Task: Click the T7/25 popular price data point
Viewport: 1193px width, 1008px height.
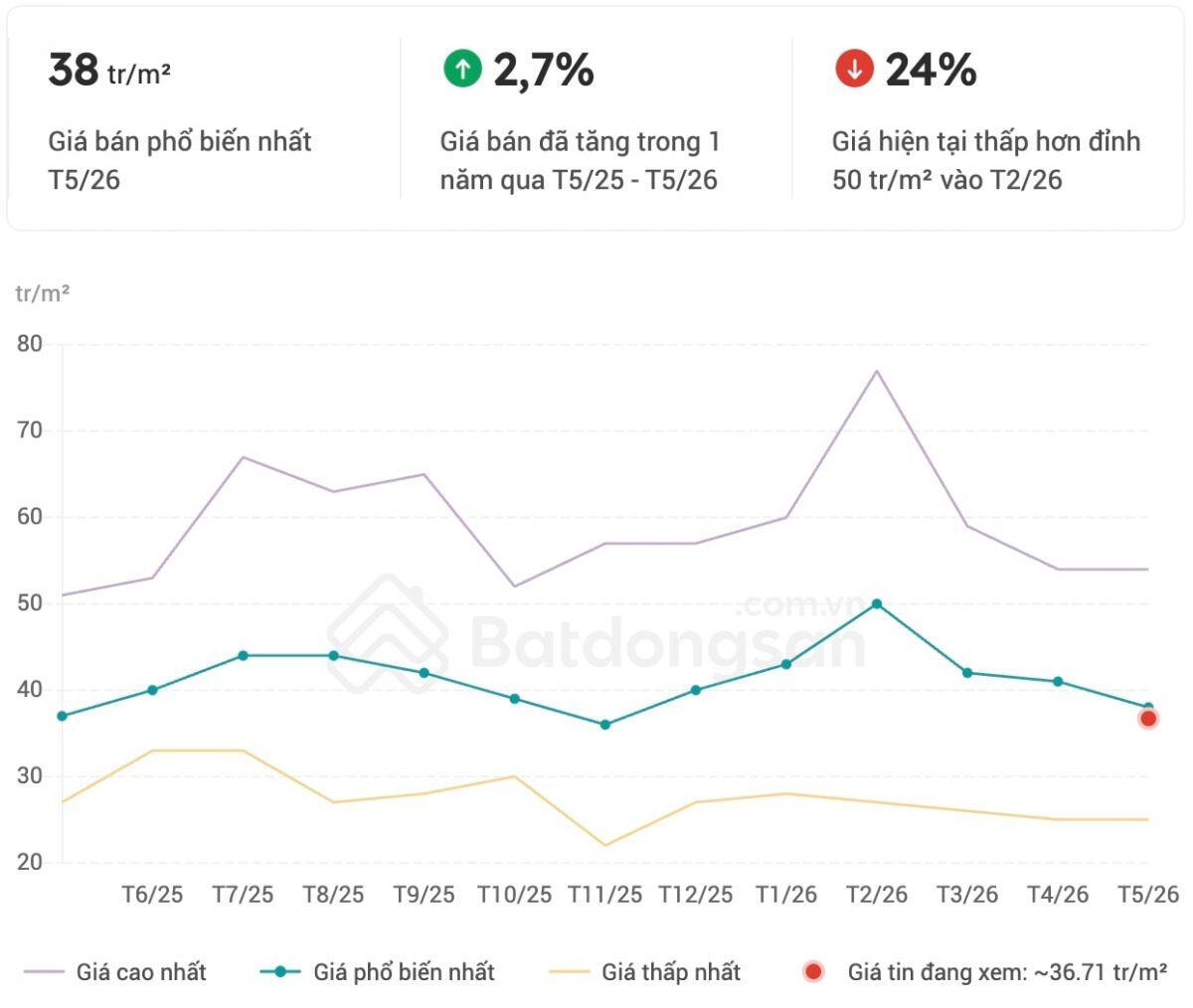Action: tap(243, 655)
